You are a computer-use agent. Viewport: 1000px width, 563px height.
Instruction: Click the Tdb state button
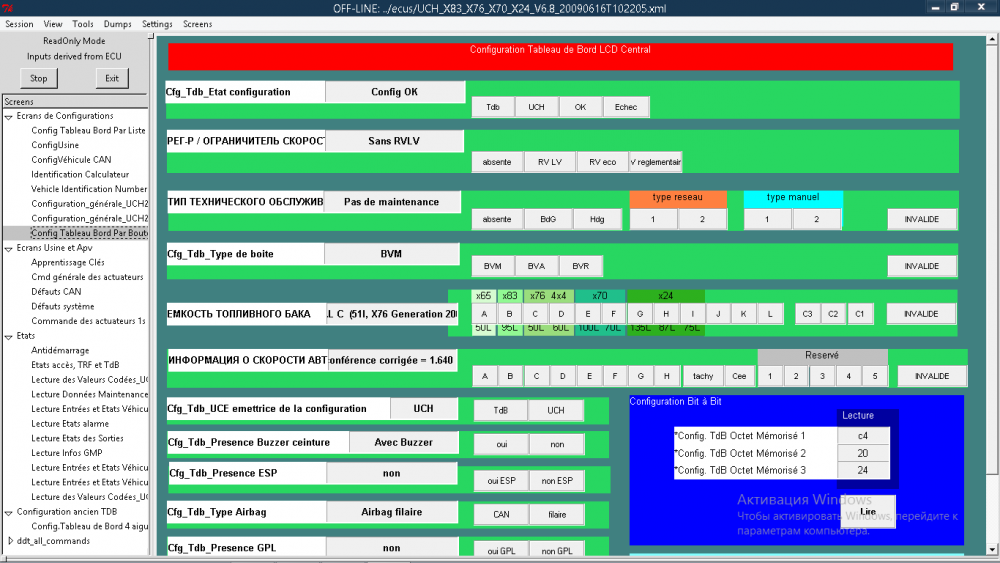(x=493, y=107)
